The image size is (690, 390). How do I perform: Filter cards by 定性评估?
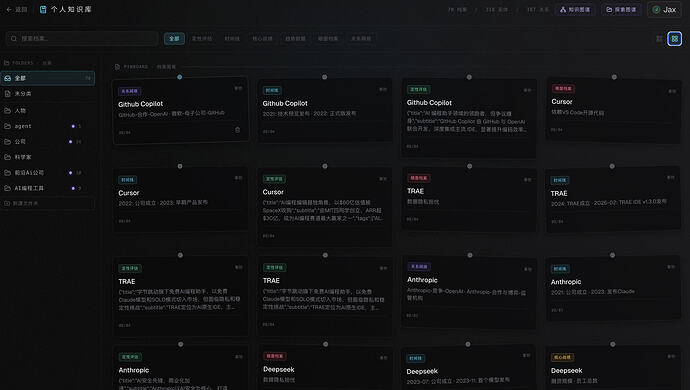202,39
